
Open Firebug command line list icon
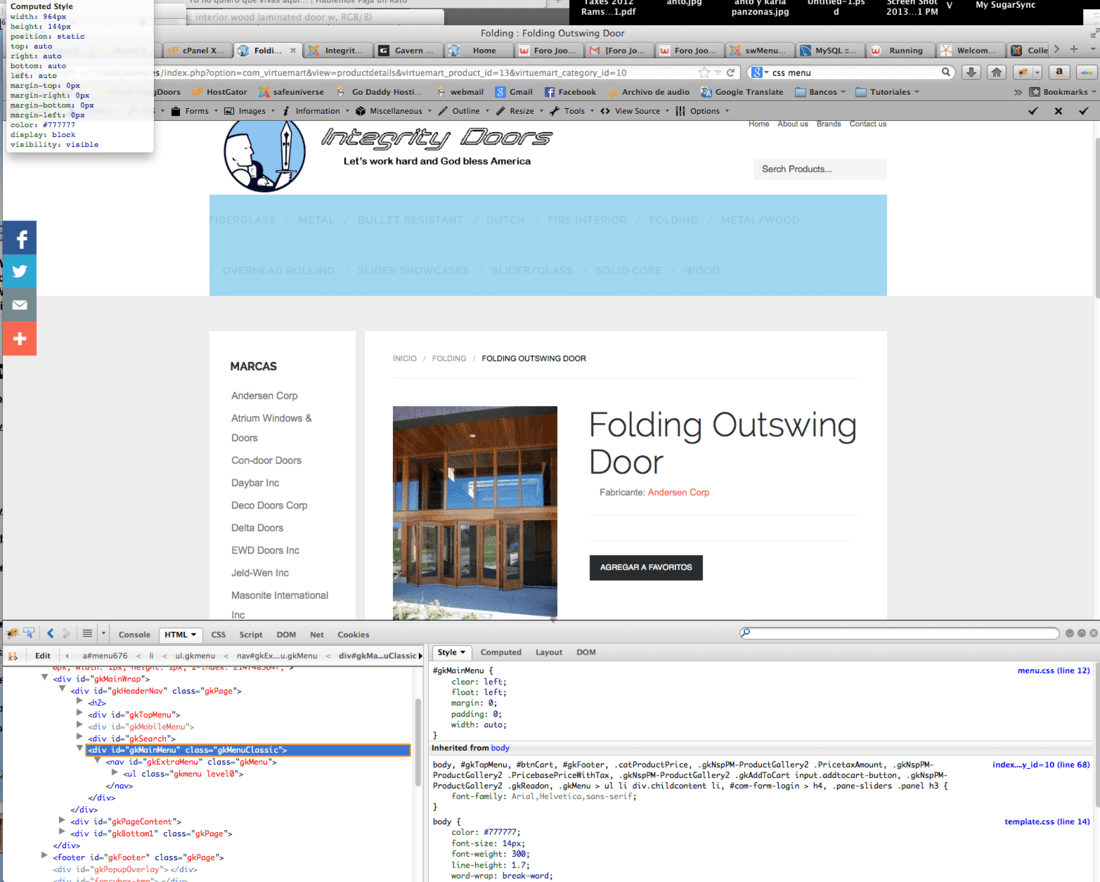pos(87,634)
